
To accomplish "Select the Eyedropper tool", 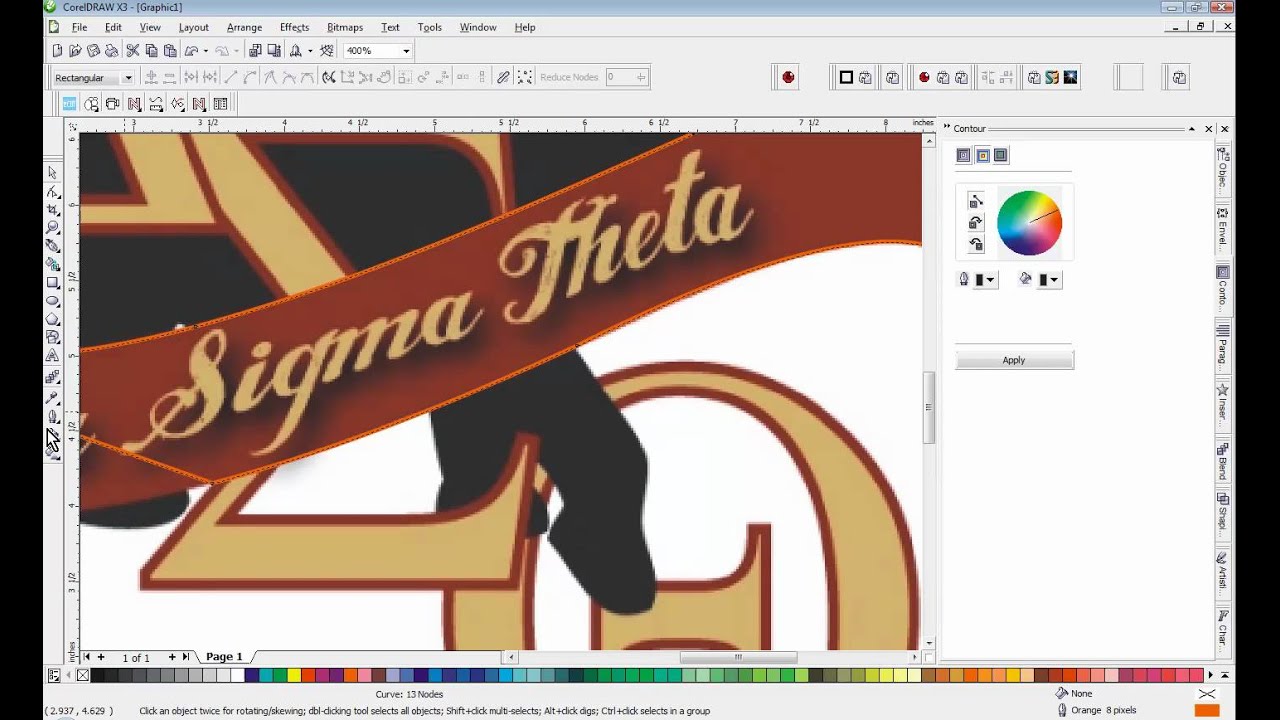I will point(53,398).
